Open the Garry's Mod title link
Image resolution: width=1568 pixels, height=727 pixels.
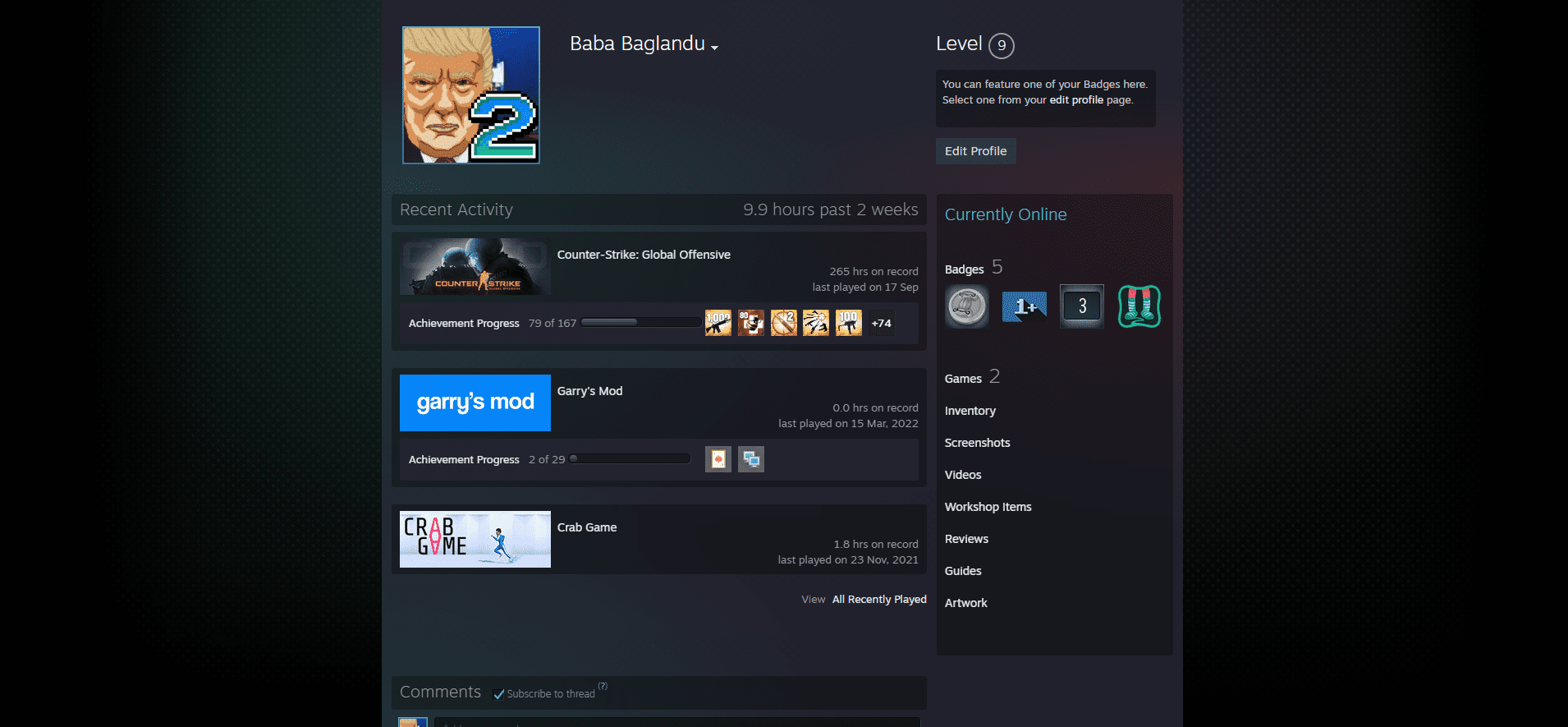(x=589, y=391)
